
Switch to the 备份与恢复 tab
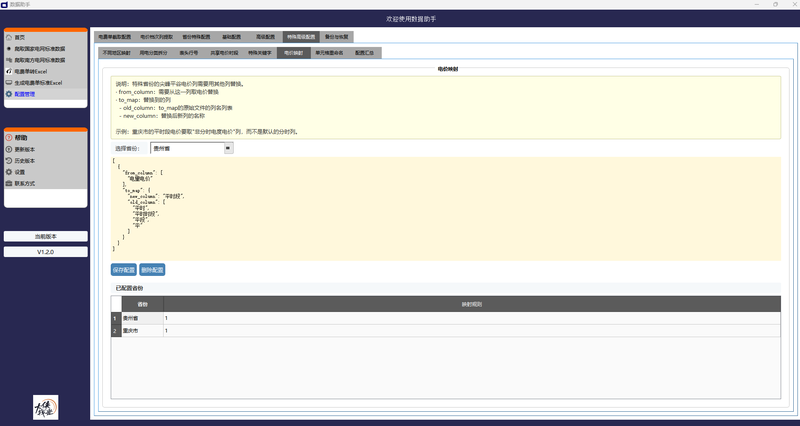(x=336, y=37)
